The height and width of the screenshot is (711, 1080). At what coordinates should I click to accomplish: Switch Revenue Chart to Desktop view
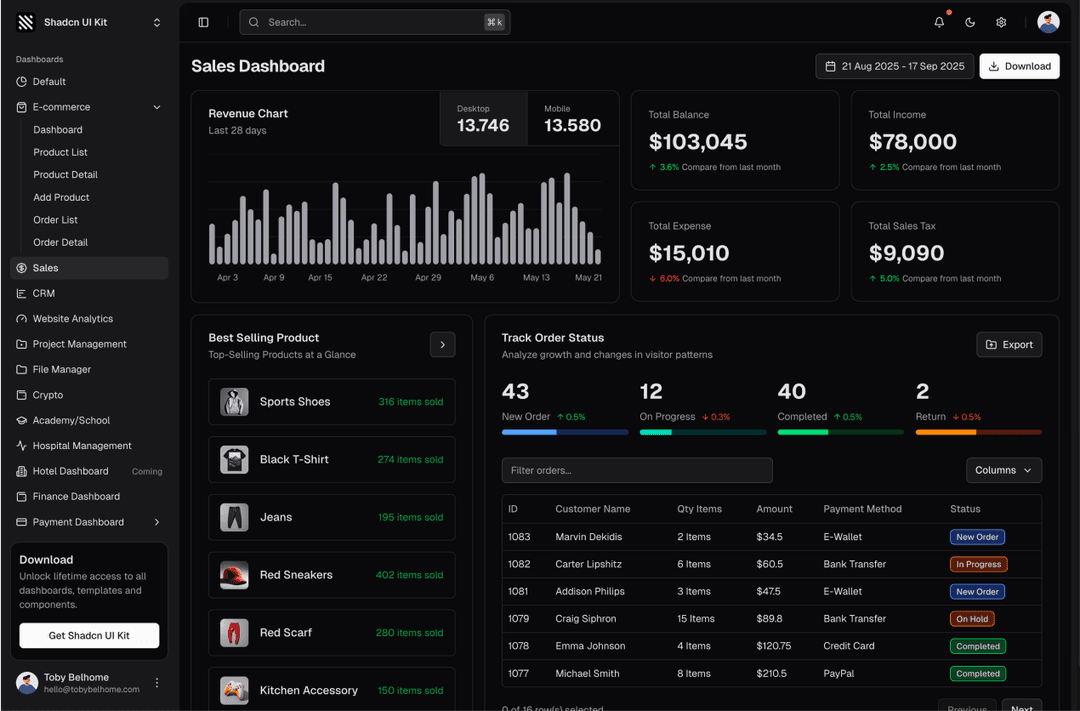483,118
